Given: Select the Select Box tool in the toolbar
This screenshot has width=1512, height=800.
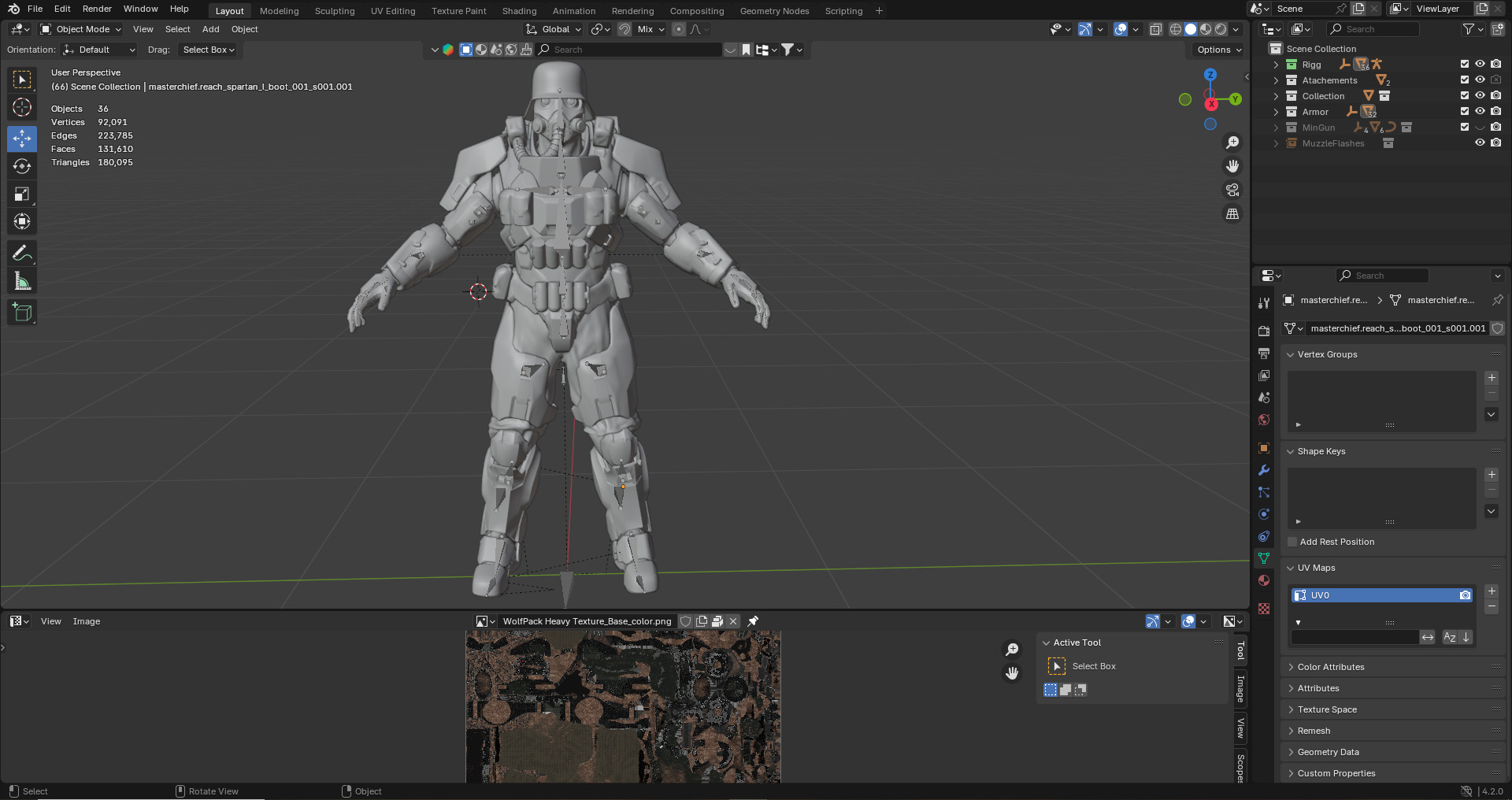Looking at the screenshot, I should coord(22,80).
